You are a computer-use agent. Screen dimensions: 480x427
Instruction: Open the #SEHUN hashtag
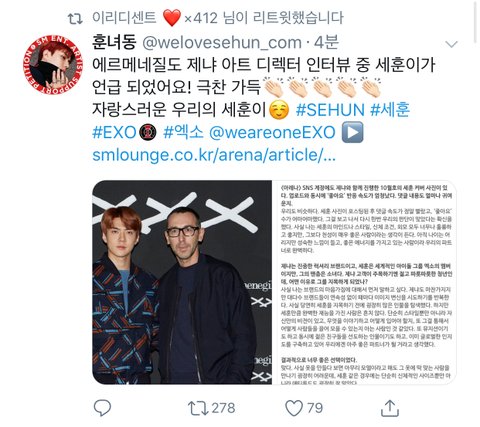(x=330, y=110)
